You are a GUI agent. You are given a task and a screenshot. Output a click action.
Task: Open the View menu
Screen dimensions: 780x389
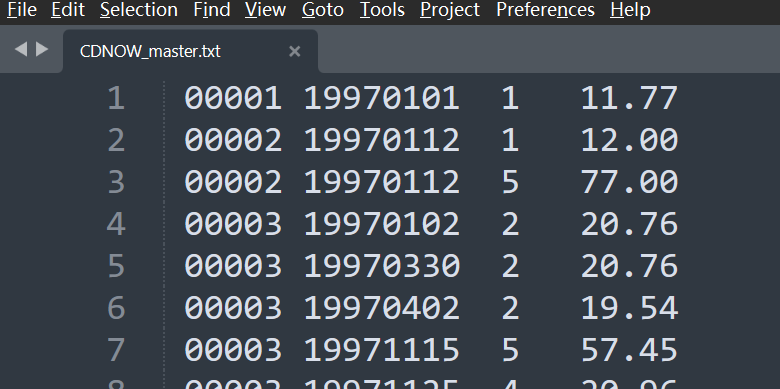[x=266, y=10]
